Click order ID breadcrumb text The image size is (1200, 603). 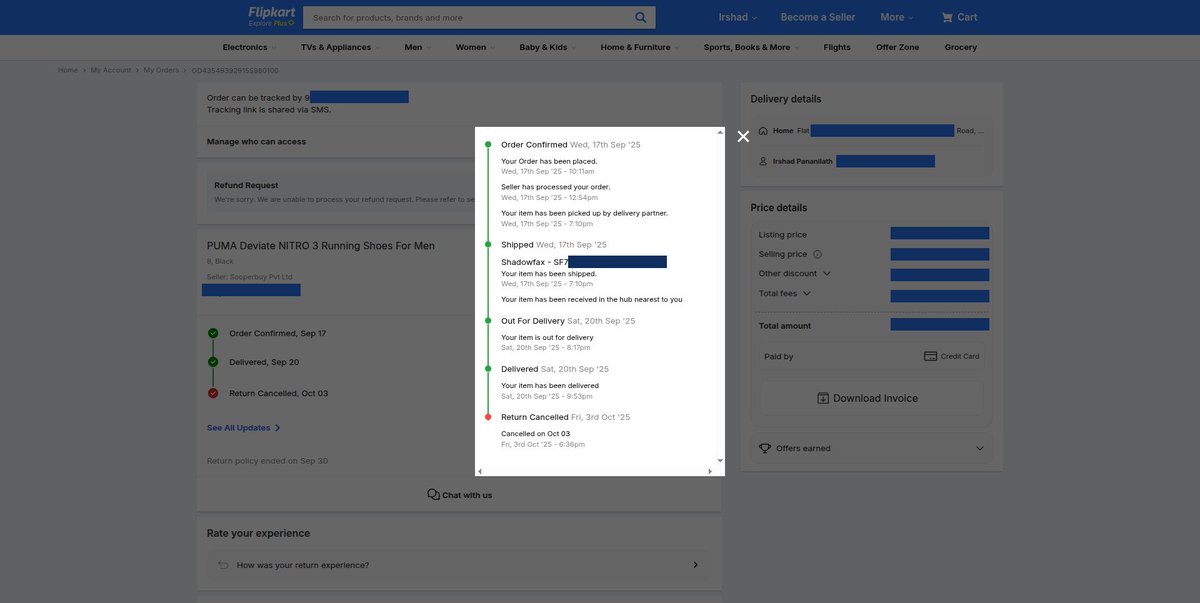235,70
